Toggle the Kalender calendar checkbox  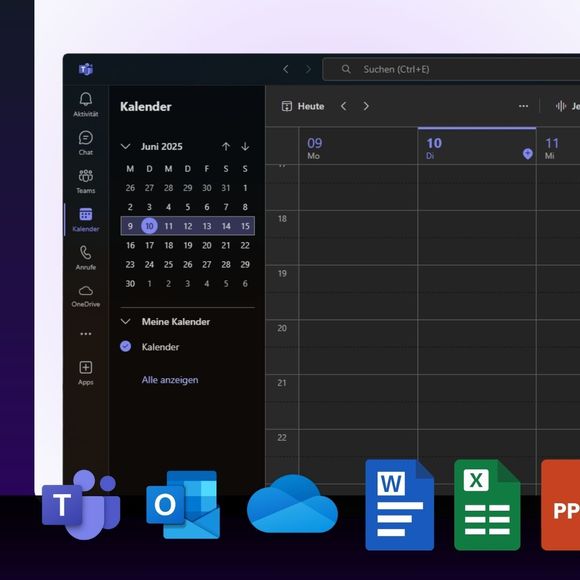[x=125, y=347]
